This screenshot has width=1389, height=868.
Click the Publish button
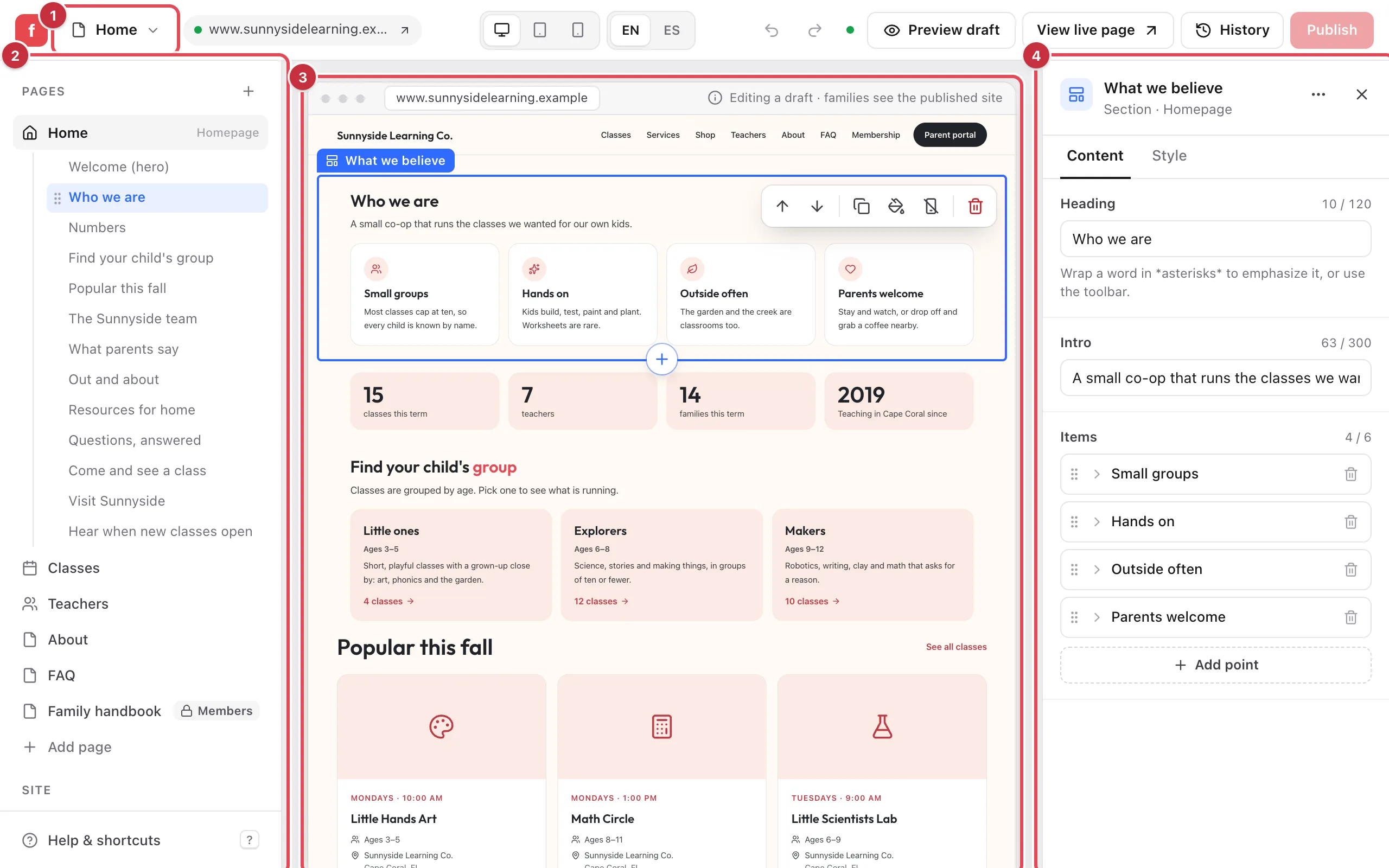click(x=1331, y=30)
